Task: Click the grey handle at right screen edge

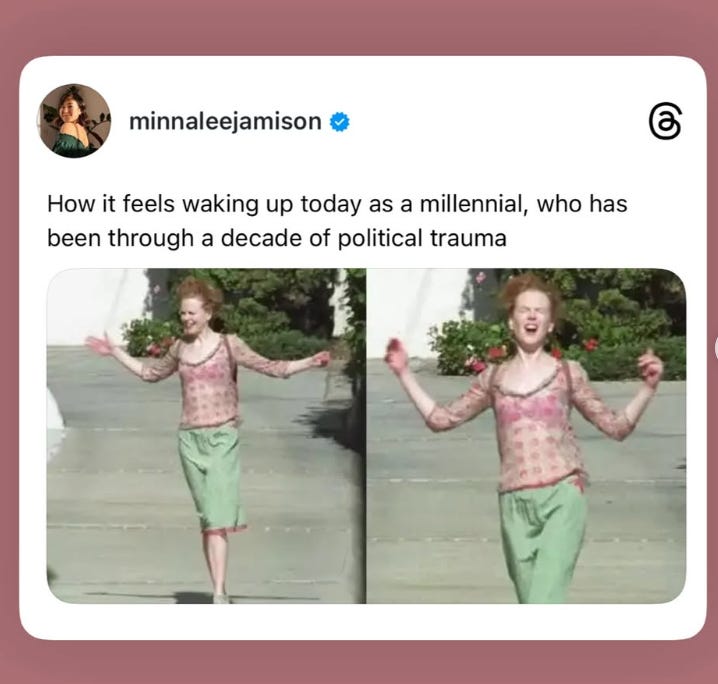Action: (716, 348)
